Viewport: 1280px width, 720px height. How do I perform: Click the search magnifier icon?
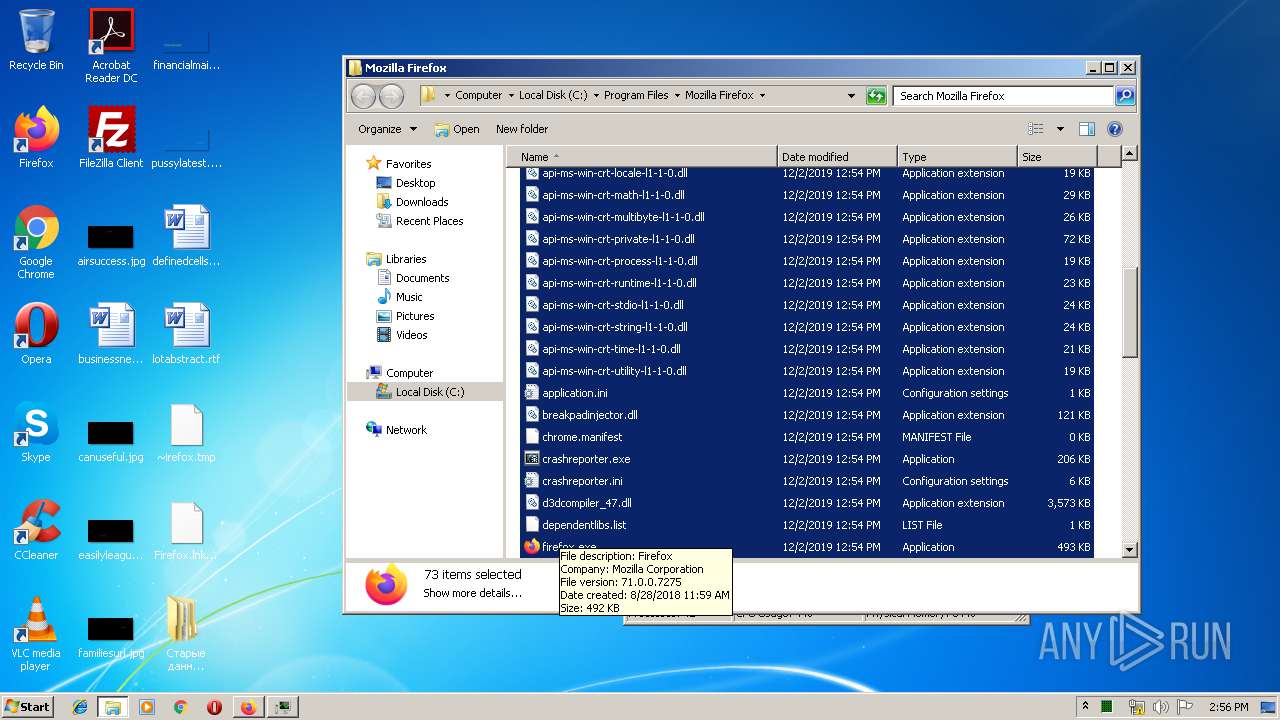pyautogui.click(x=1125, y=96)
